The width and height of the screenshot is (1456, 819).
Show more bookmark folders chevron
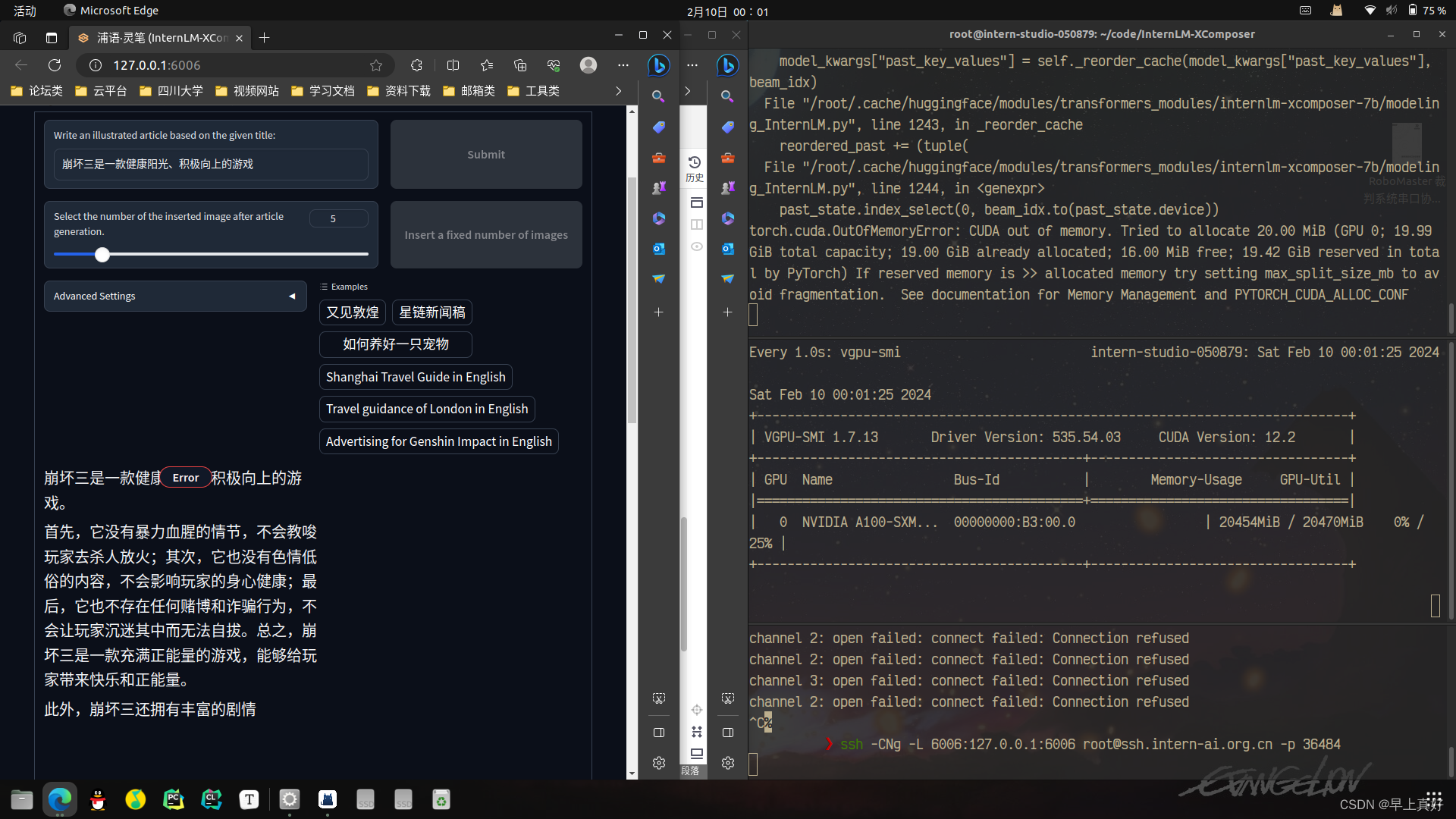[x=619, y=91]
